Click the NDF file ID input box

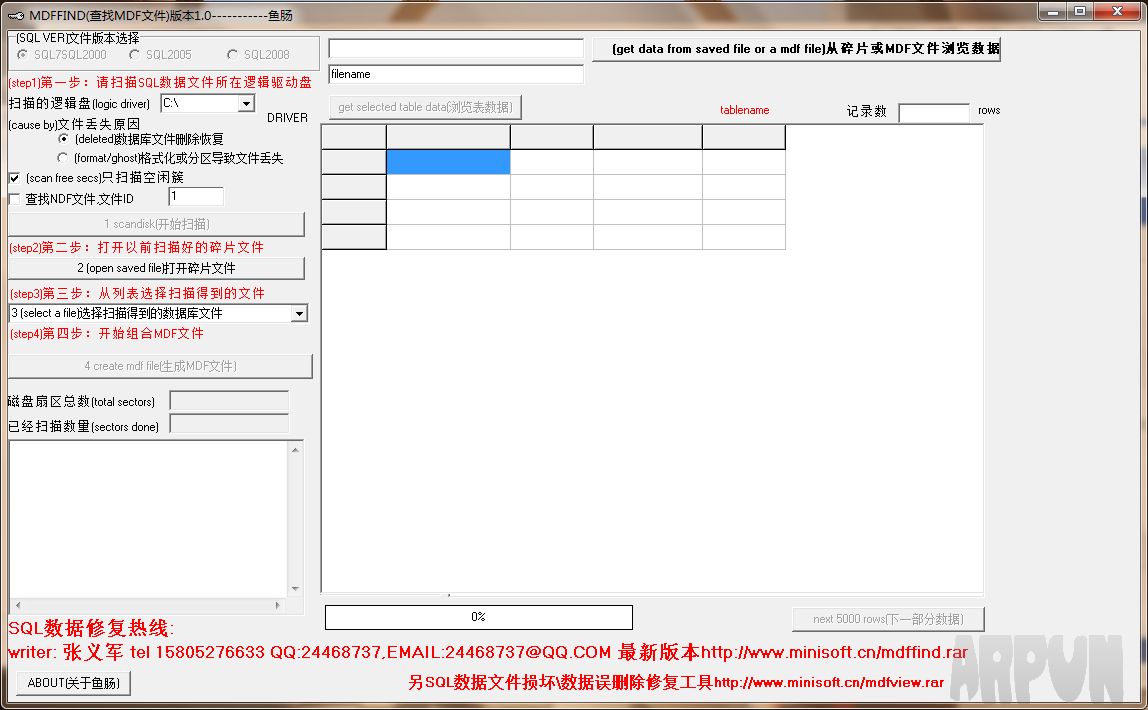tap(196, 198)
